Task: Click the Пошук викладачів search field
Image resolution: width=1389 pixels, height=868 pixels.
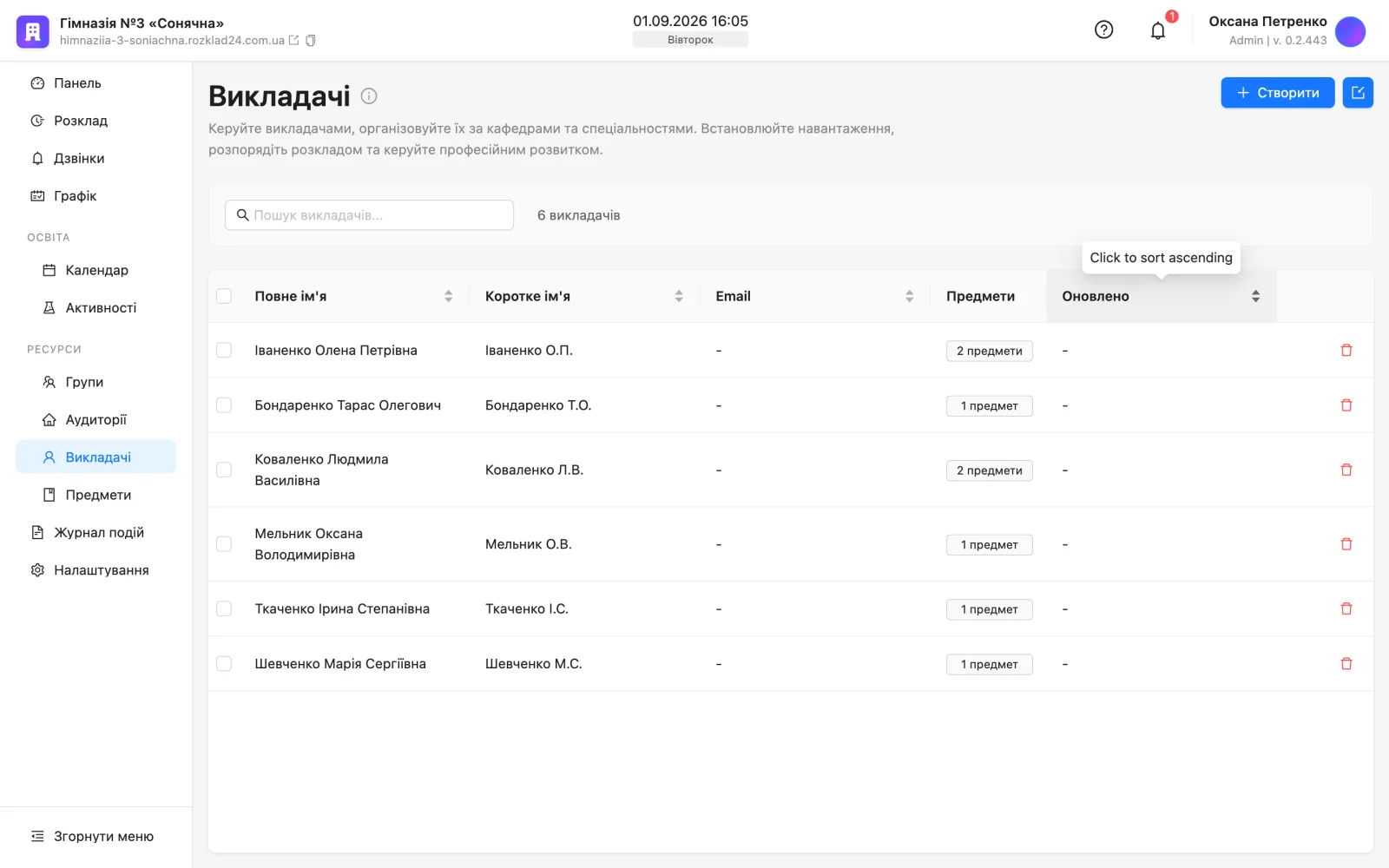Action: point(369,215)
